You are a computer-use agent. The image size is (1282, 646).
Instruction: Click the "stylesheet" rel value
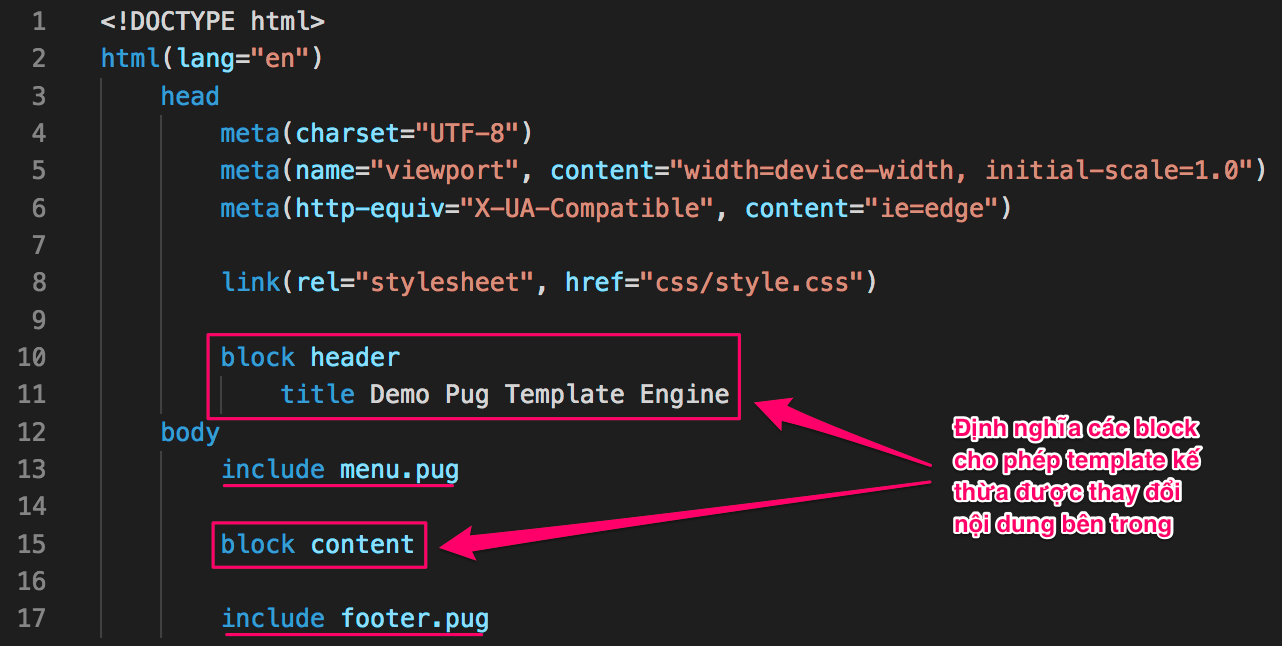(x=445, y=282)
